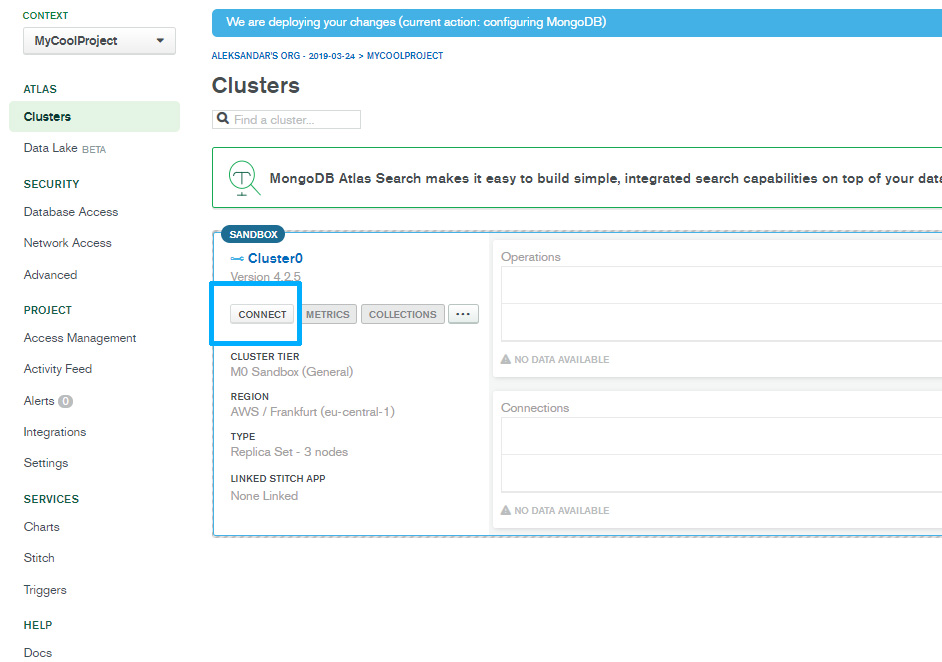942x662 pixels.
Task: Click the METRICS button
Action: (x=327, y=314)
